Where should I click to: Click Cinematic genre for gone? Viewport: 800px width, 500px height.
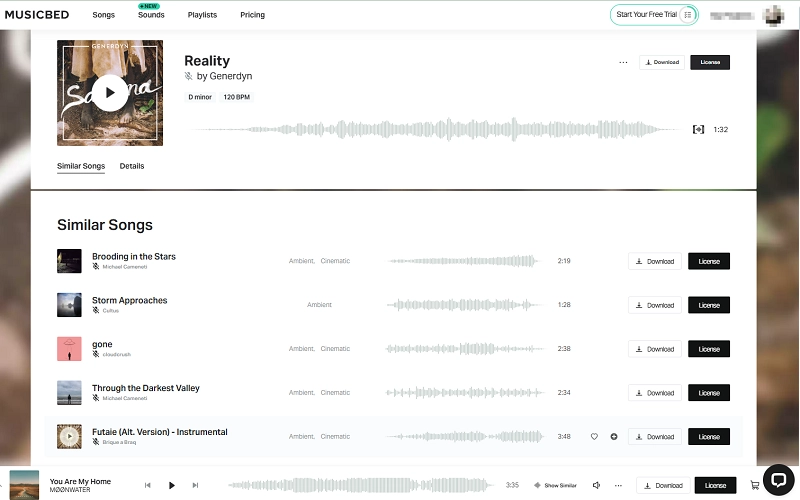point(335,349)
